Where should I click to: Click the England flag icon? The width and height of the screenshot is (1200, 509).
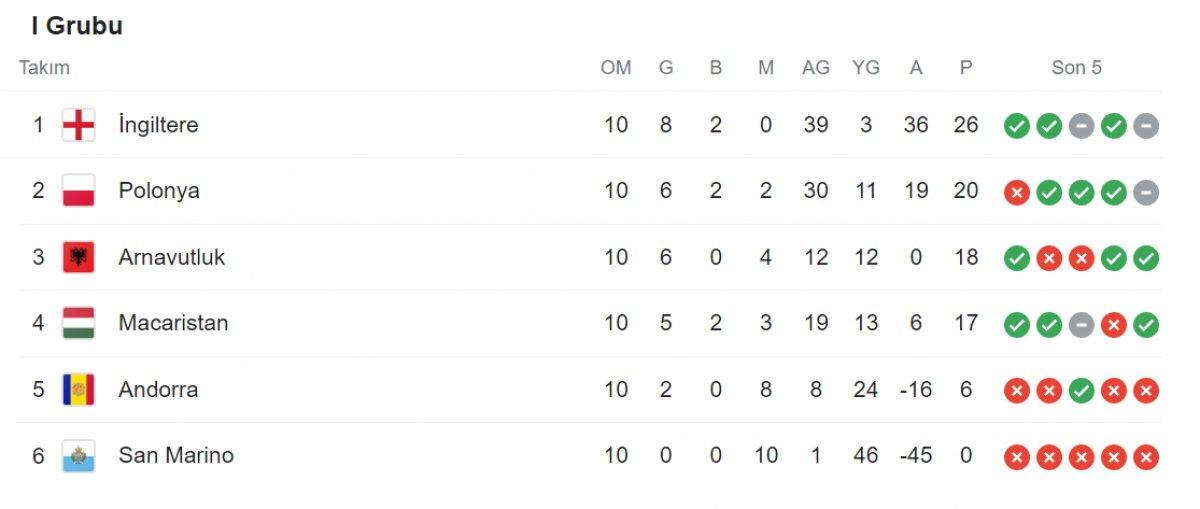click(78, 125)
